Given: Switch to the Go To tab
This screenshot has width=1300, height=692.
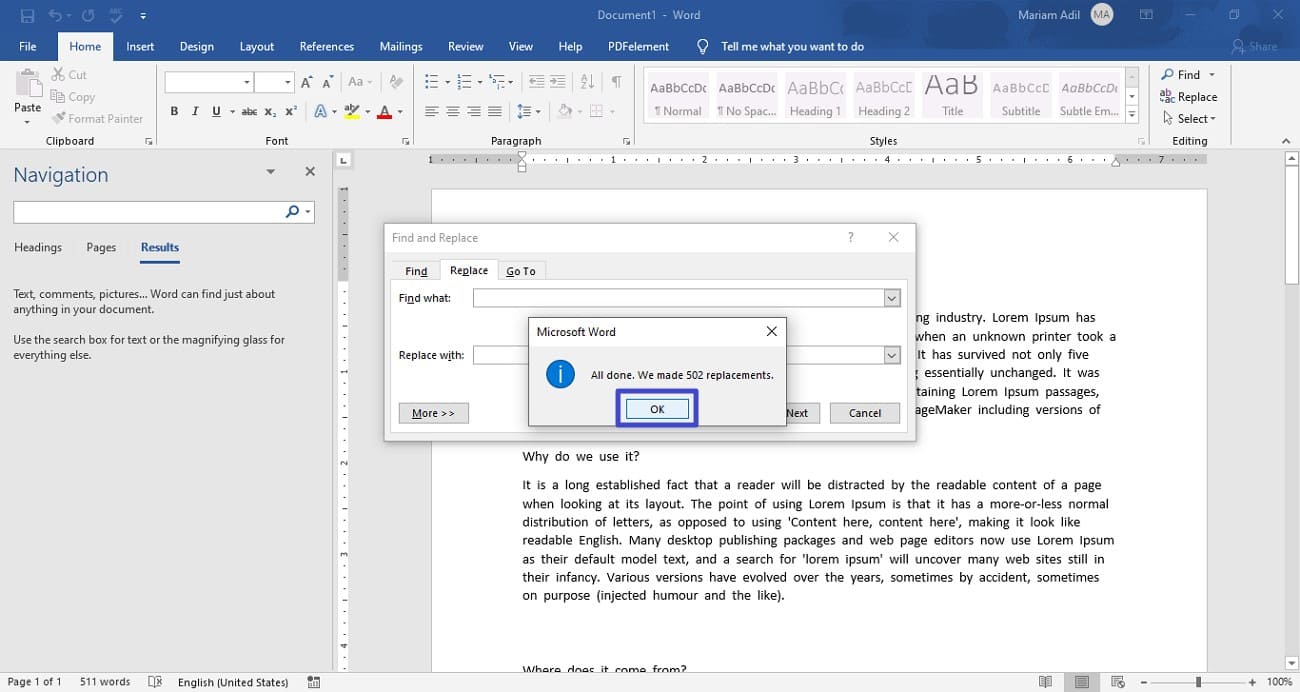Looking at the screenshot, I should point(520,271).
